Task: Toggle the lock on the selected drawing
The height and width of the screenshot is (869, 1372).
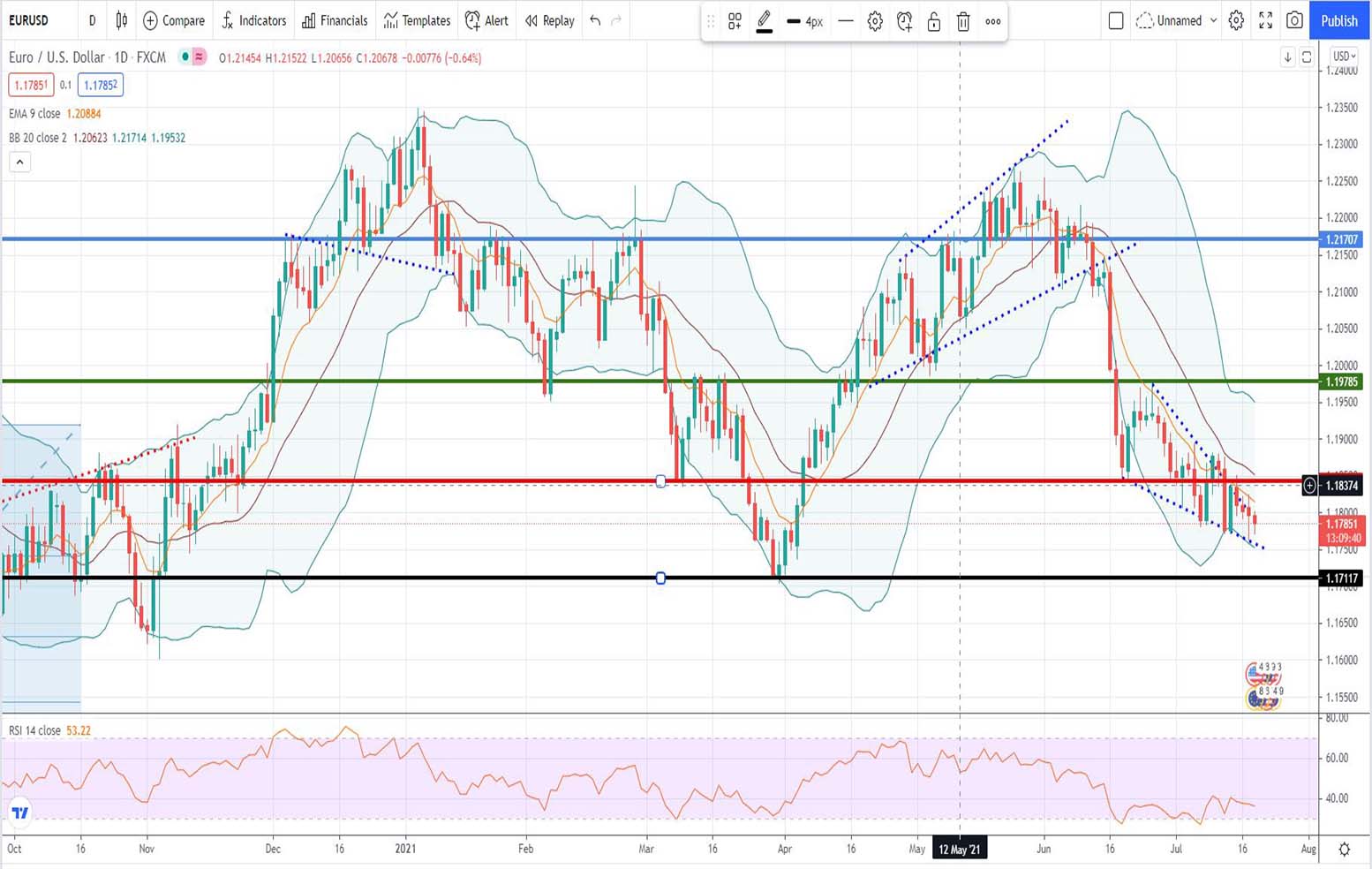Action: 934,21
